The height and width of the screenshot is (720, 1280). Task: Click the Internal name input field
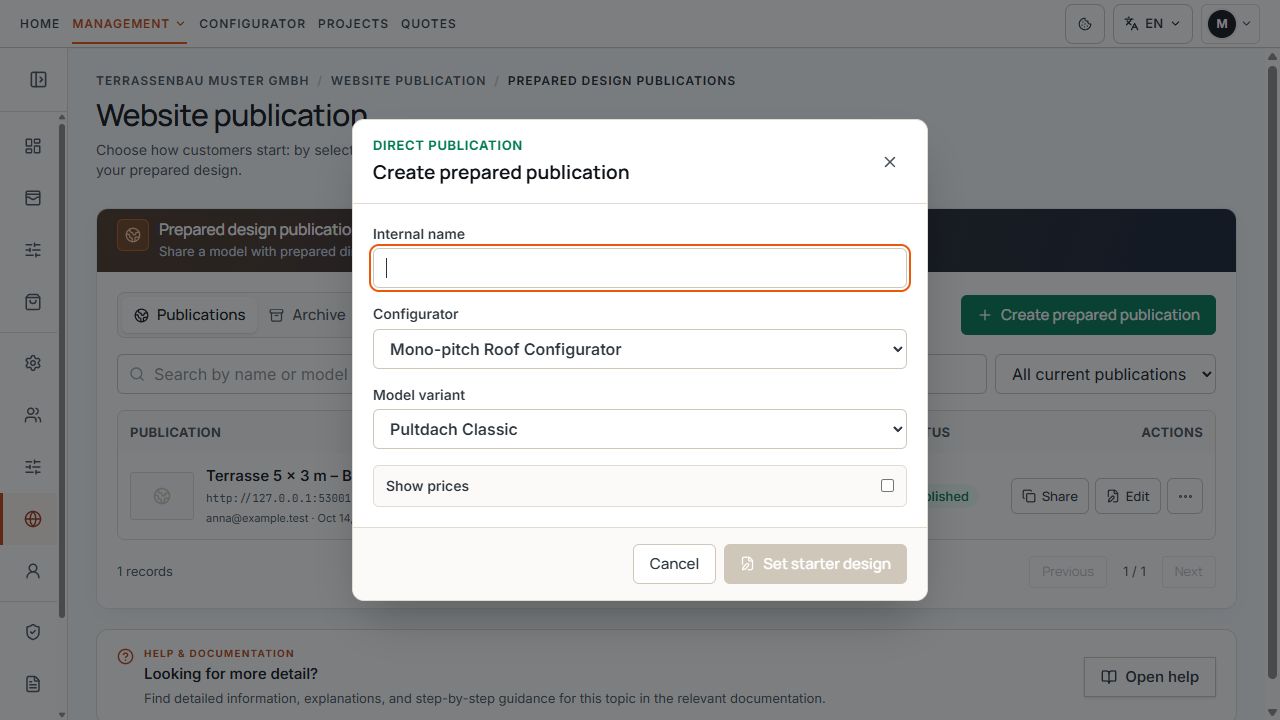(x=640, y=268)
